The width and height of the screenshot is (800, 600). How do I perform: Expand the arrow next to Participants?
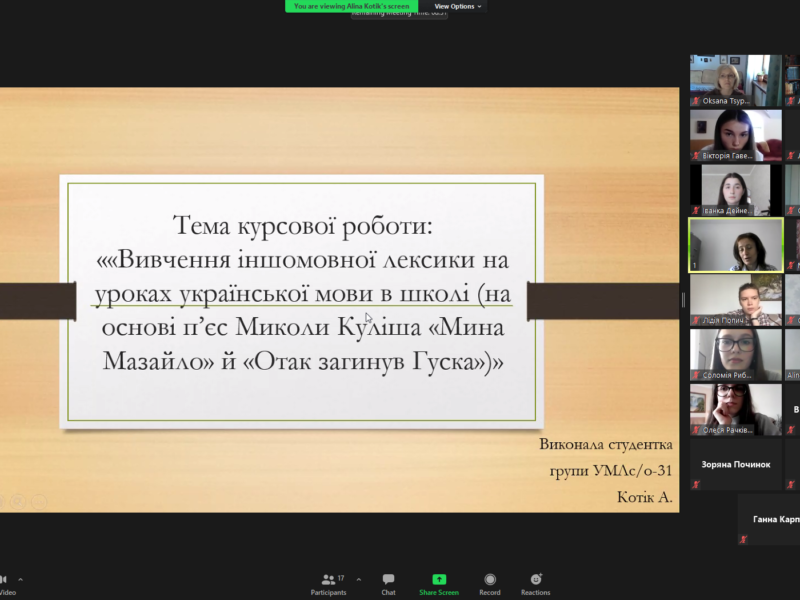click(359, 579)
